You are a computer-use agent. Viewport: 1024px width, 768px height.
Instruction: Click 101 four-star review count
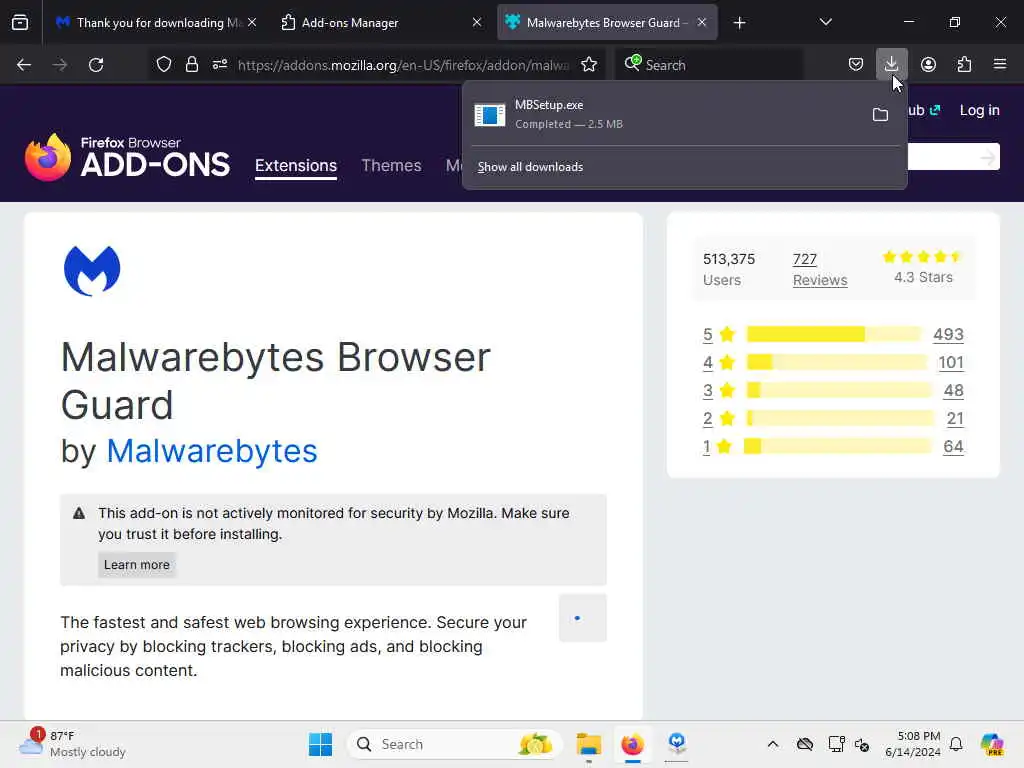click(x=951, y=362)
